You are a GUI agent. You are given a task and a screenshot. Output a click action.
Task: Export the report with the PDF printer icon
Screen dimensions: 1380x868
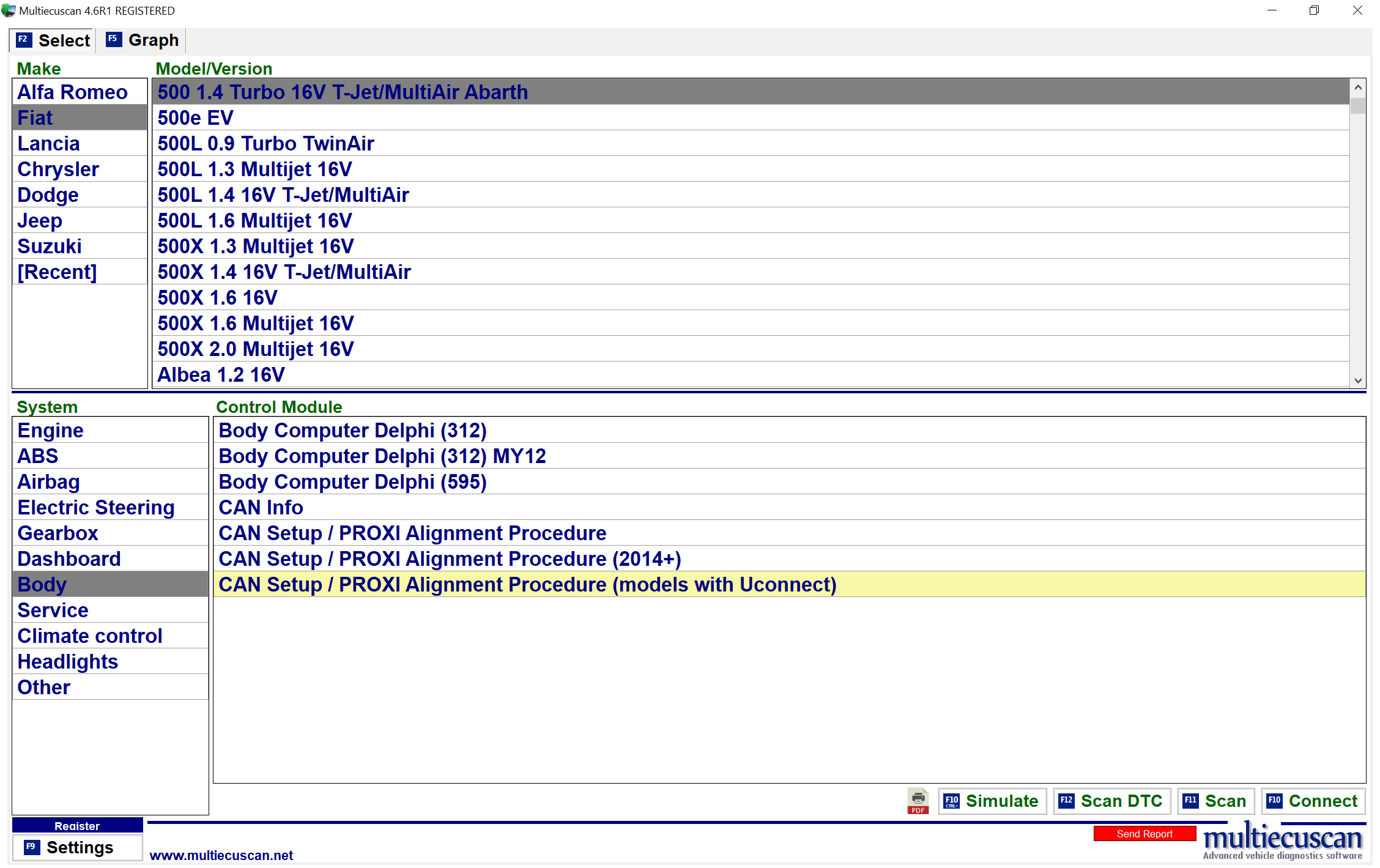coord(918,801)
